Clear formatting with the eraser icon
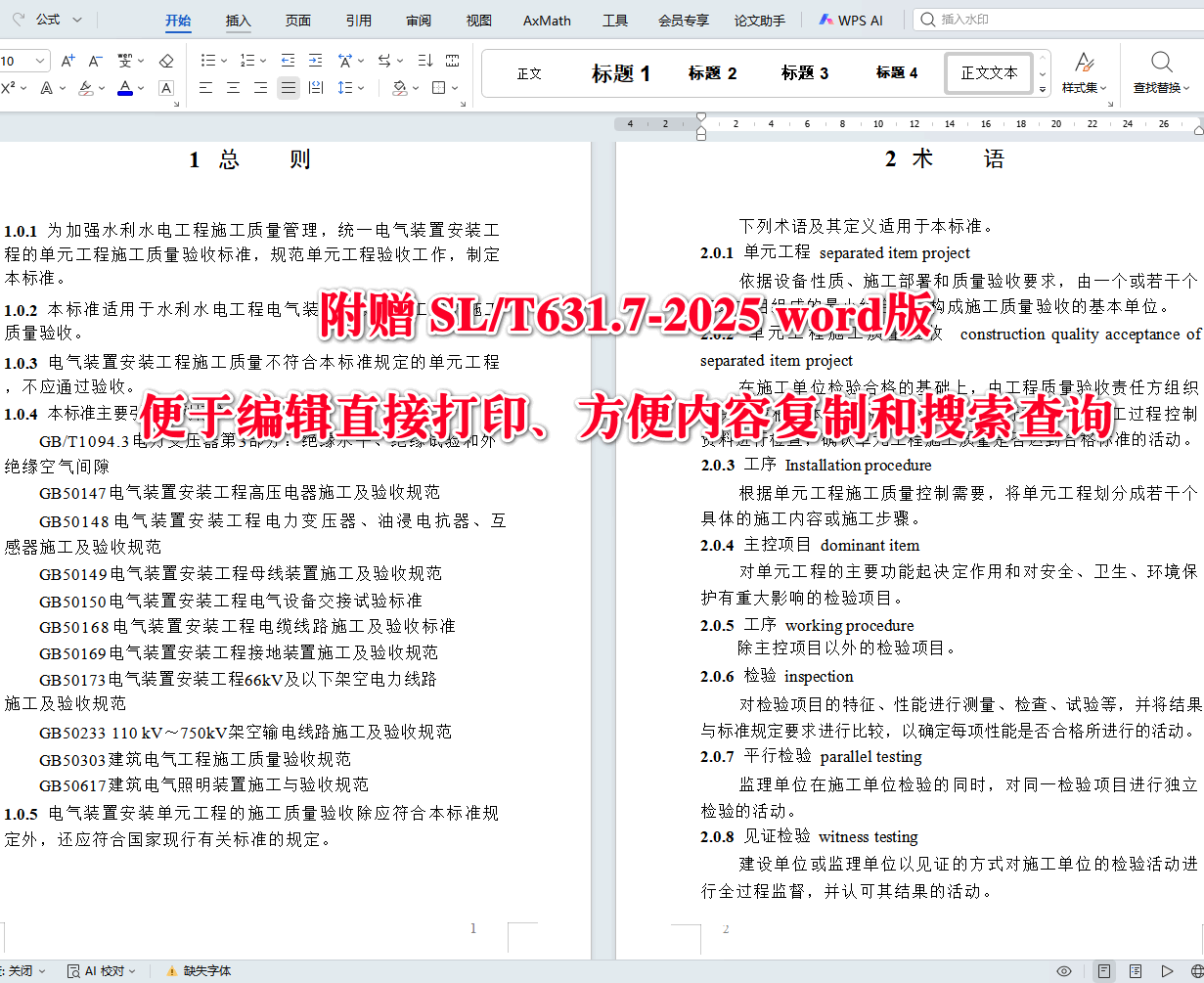This screenshot has height=983, width=1204. click(x=166, y=61)
